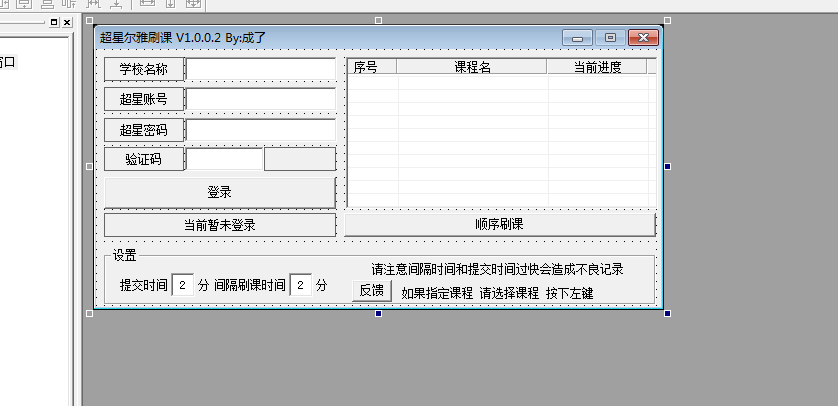Viewport: 838px width, 406px height.
Task: Focus the 提交时间 minutes input box
Action: (183, 285)
